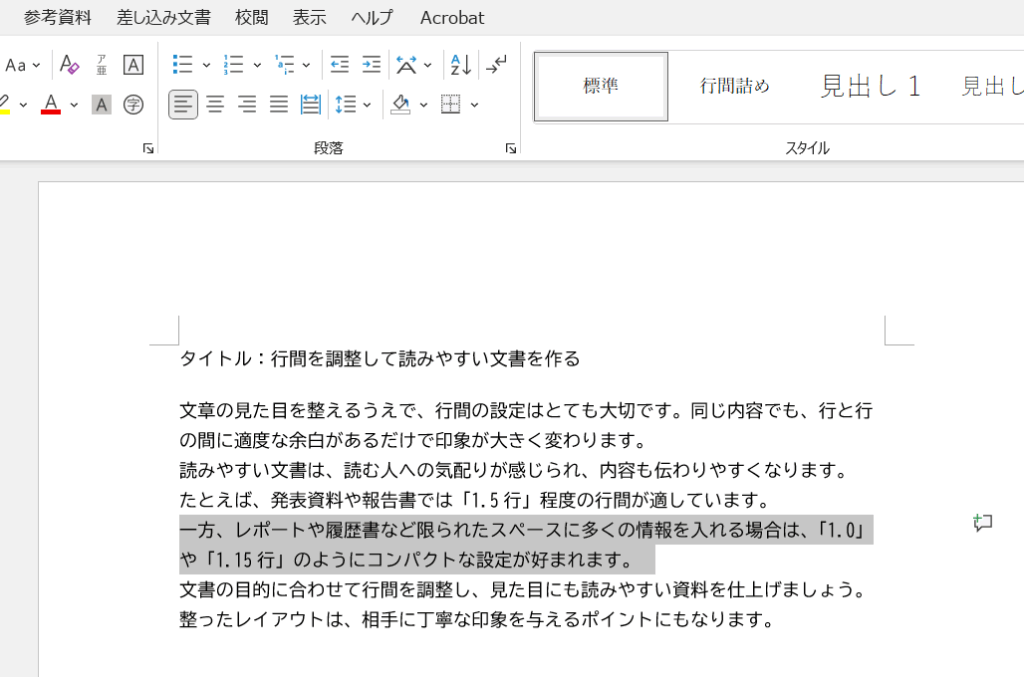Click the Phonetic Guide (ruby) icon
Viewport: 1024px width, 677px height.
click(x=101, y=65)
